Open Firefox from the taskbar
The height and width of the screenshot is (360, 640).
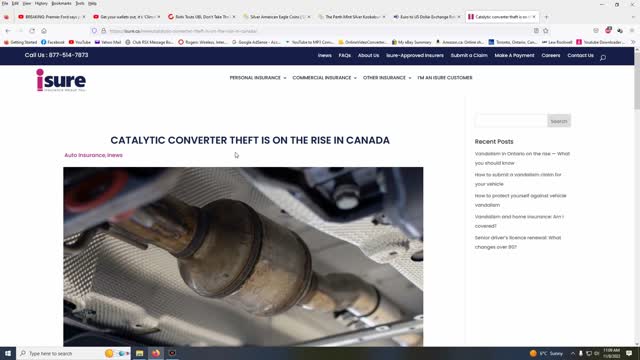tap(156, 353)
